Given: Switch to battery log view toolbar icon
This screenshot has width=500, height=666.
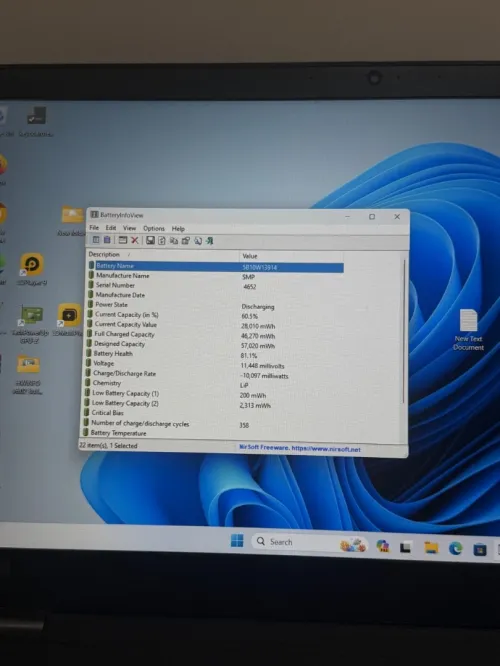Looking at the screenshot, I should tap(107, 240).
